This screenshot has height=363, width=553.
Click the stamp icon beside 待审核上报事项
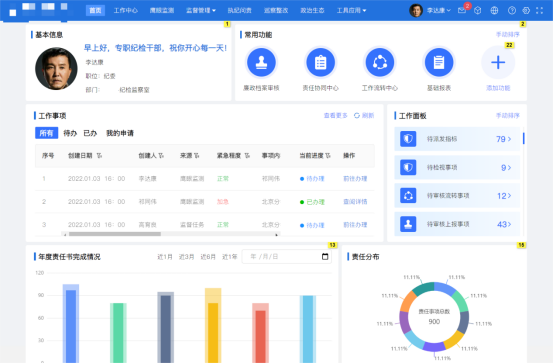point(408,224)
